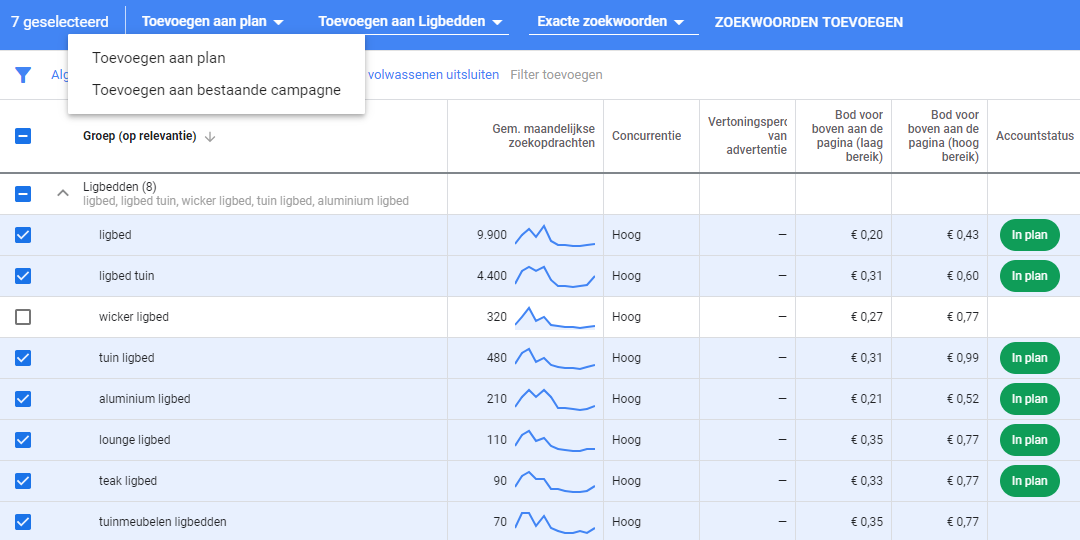Select Toevoegen aan bestaande campagne menu option
The height and width of the screenshot is (540, 1080).
tap(216, 90)
